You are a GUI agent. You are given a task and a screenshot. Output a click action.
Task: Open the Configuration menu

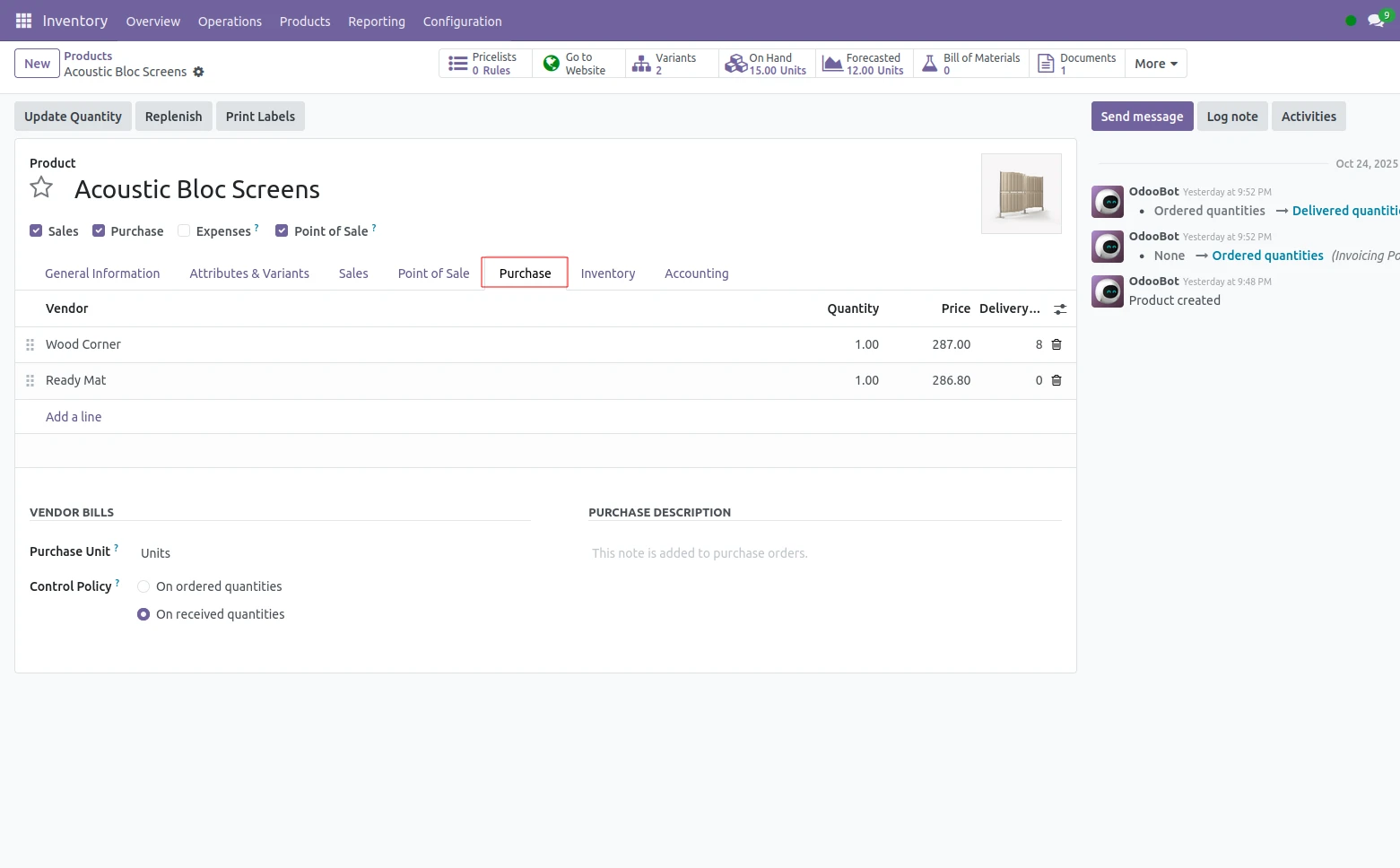pos(462,21)
